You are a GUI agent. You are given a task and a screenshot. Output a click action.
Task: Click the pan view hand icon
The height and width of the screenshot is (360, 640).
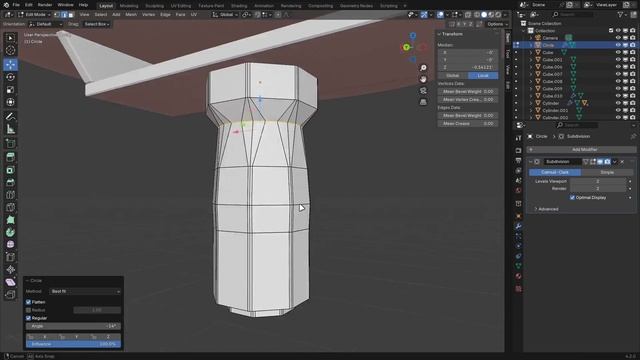click(x=423, y=79)
